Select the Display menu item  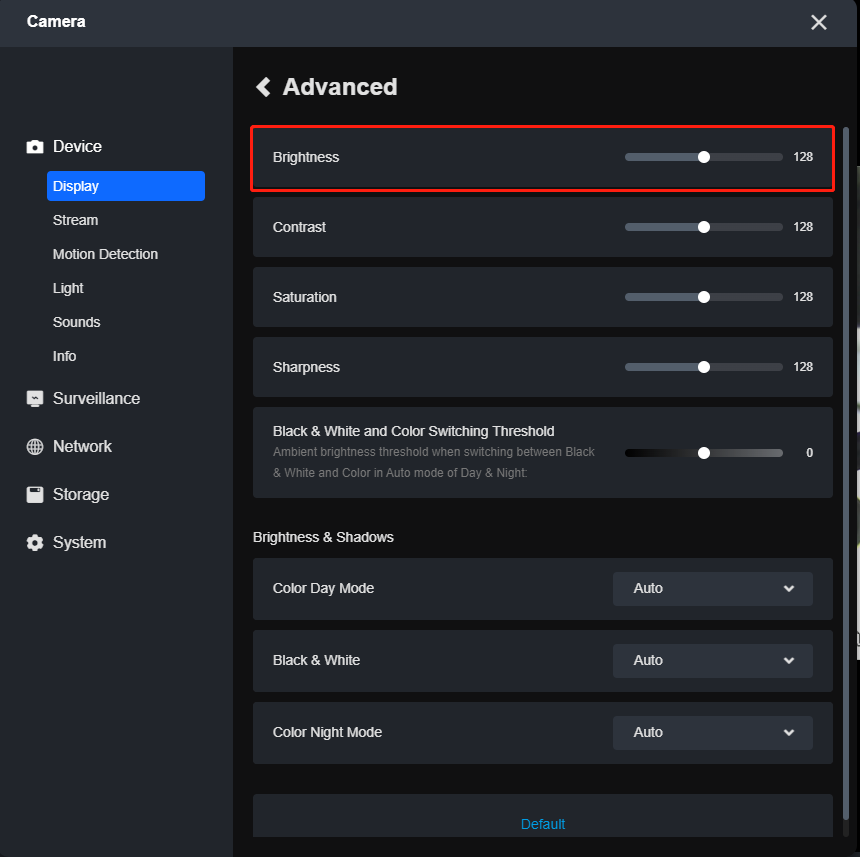click(125, 186)
